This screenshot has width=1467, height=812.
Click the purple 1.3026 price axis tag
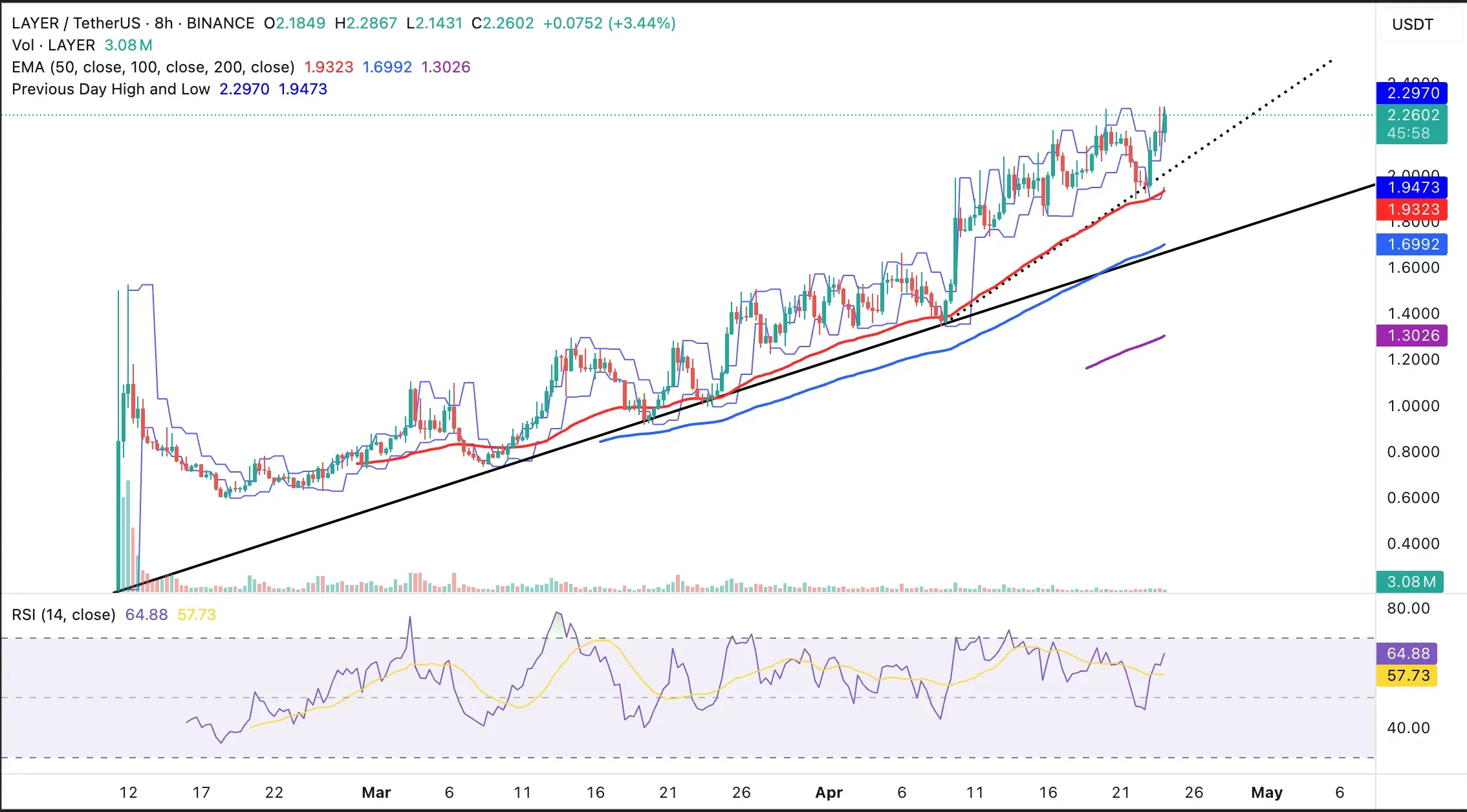pyautogui.click(x=1413, y=336)
